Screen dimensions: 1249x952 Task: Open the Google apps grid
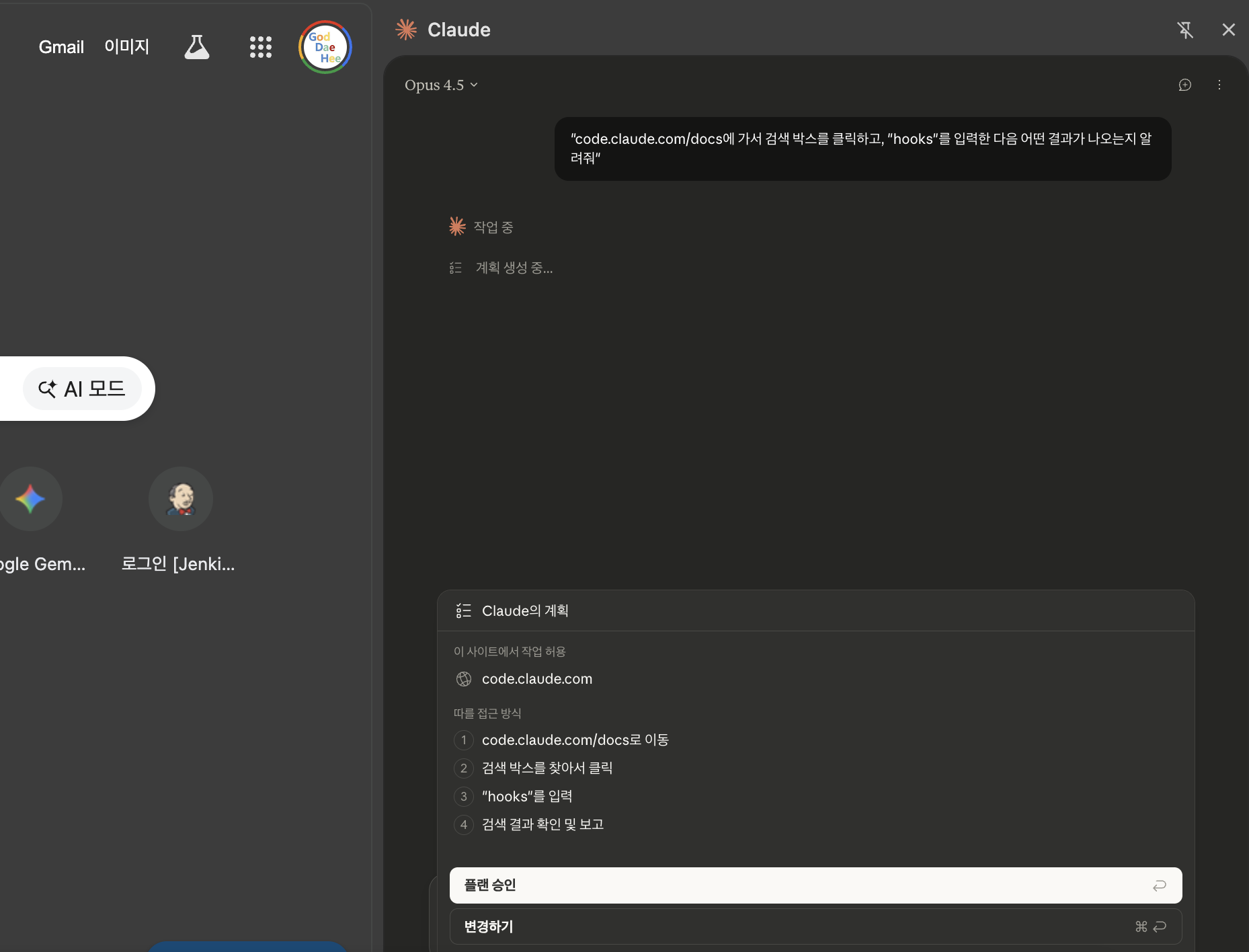[x=261, y=47]
